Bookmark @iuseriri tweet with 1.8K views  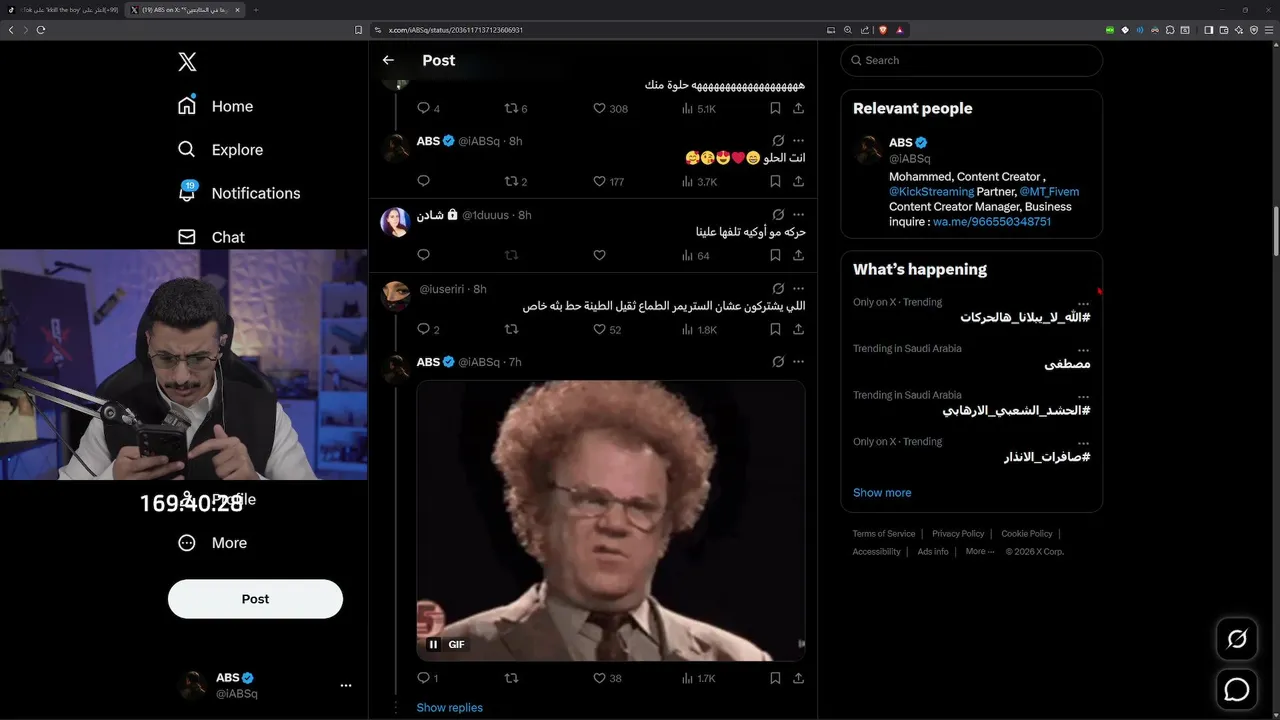775,329
